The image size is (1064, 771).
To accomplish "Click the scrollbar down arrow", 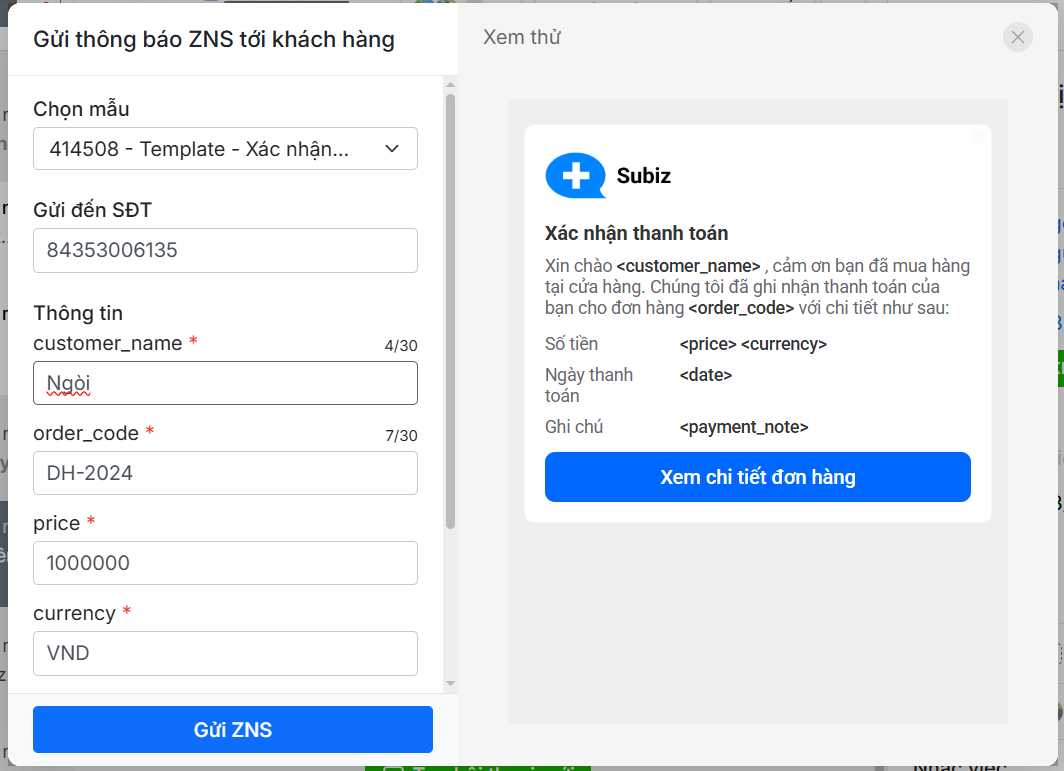I will [450, 683].
